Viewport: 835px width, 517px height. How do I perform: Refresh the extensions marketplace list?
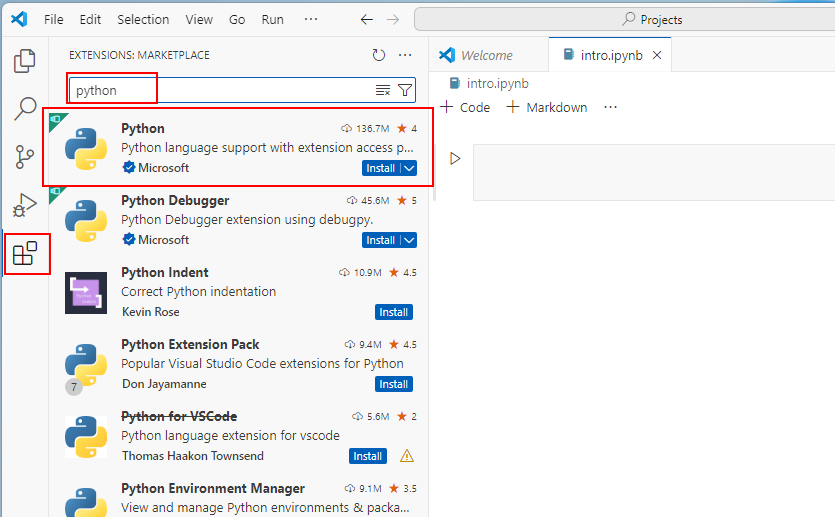[379, 55]
